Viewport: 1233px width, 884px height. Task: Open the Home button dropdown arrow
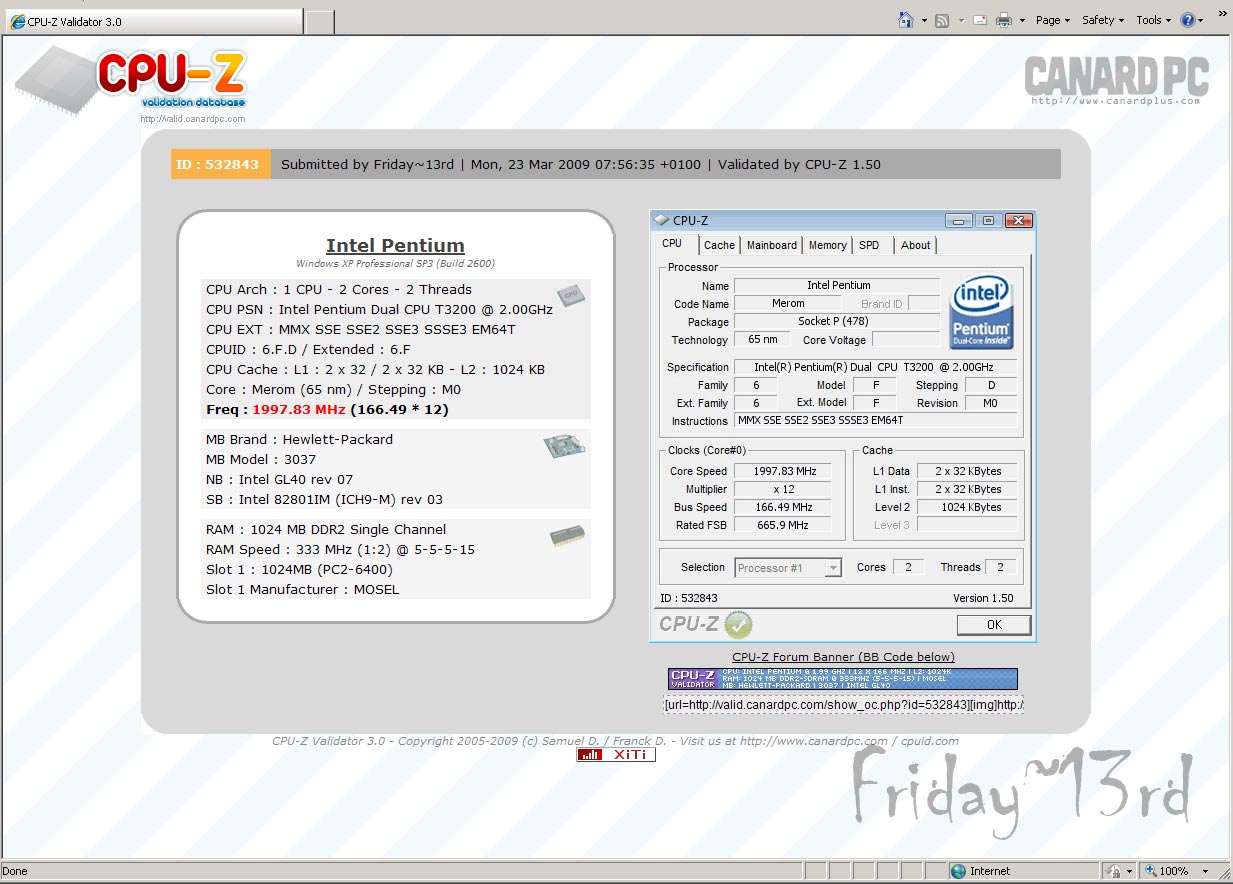click(x=924, y=21)
